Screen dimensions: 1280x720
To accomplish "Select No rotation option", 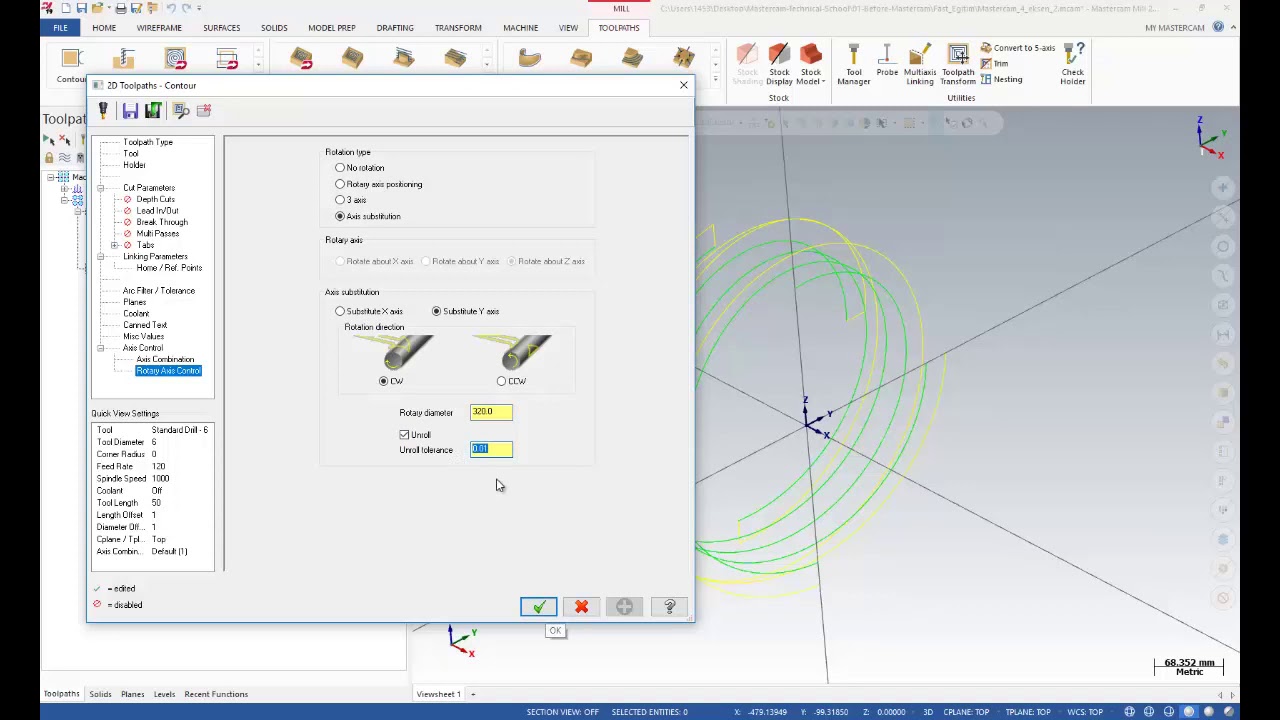I will point(340,168).
